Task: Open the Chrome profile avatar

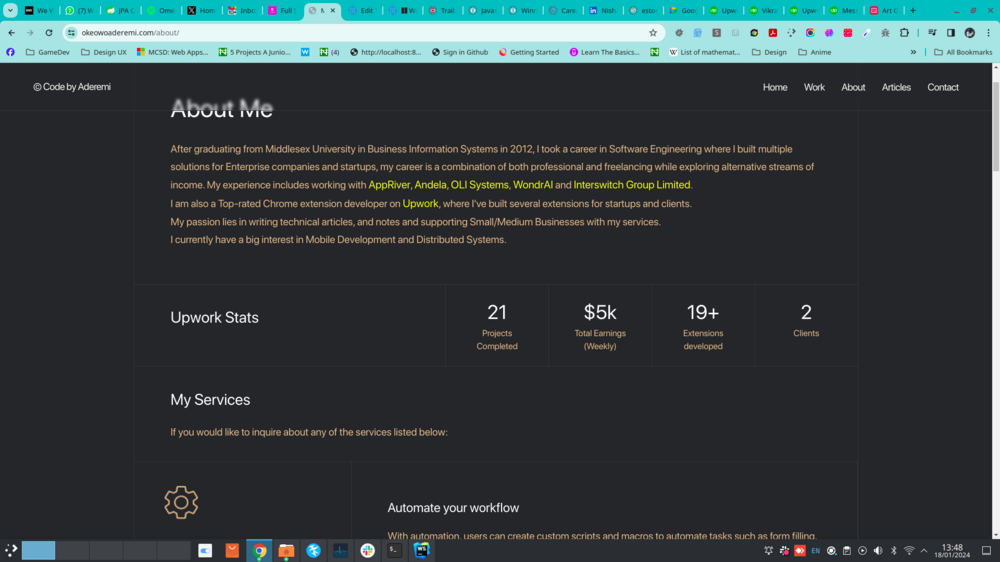Action: [969, 33]
